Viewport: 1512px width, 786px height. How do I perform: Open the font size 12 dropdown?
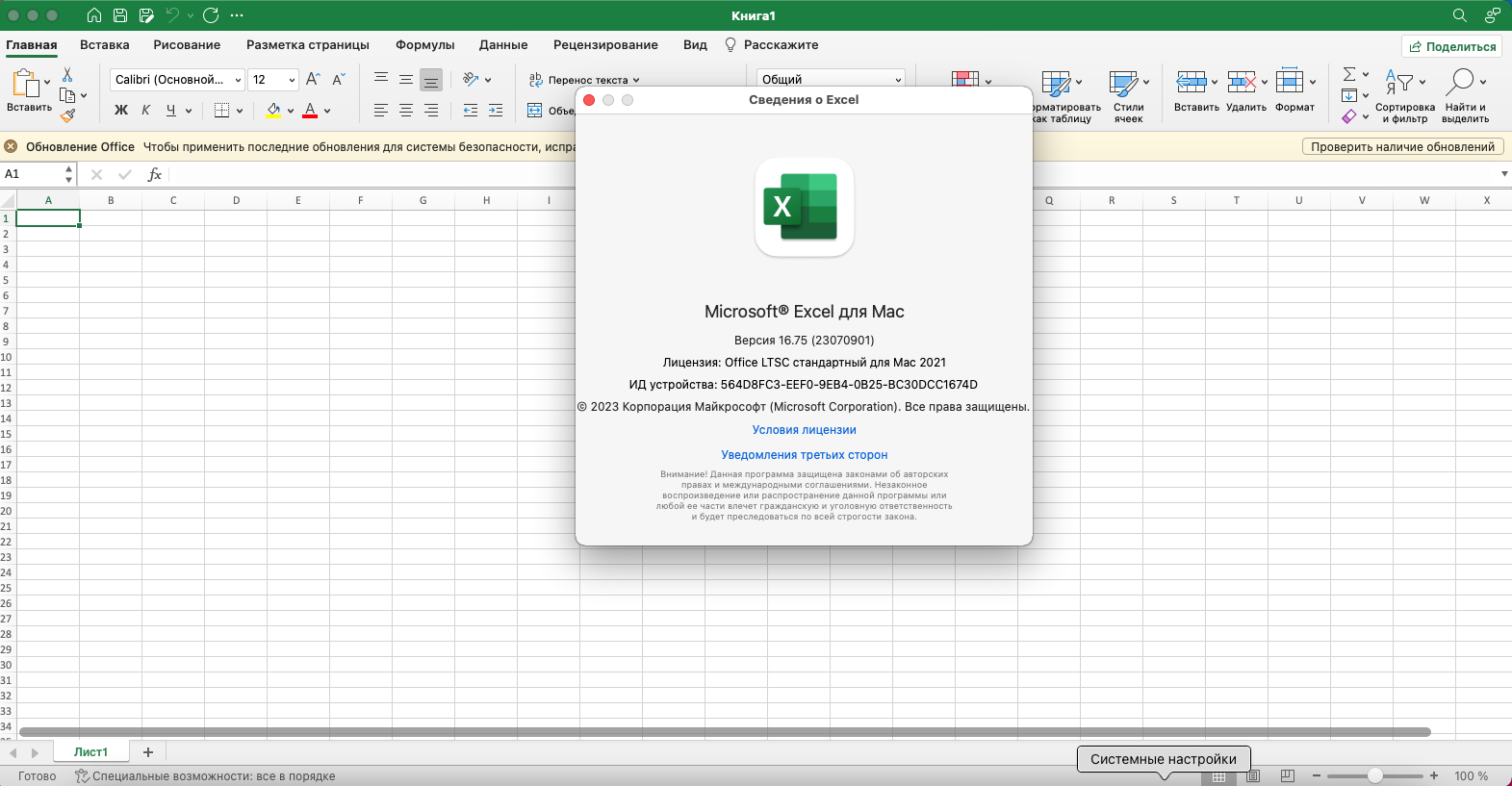pos(292,80)
